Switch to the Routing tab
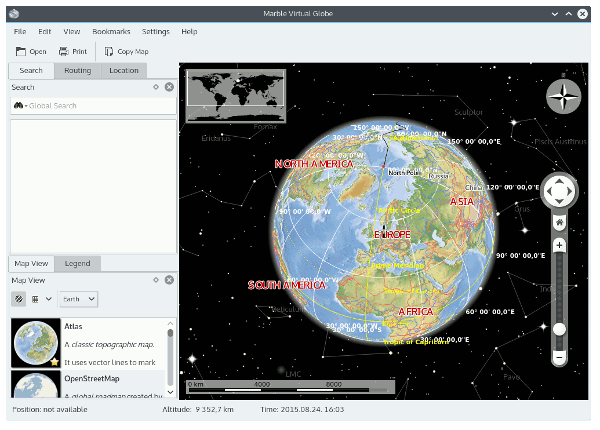 point(77,70)
